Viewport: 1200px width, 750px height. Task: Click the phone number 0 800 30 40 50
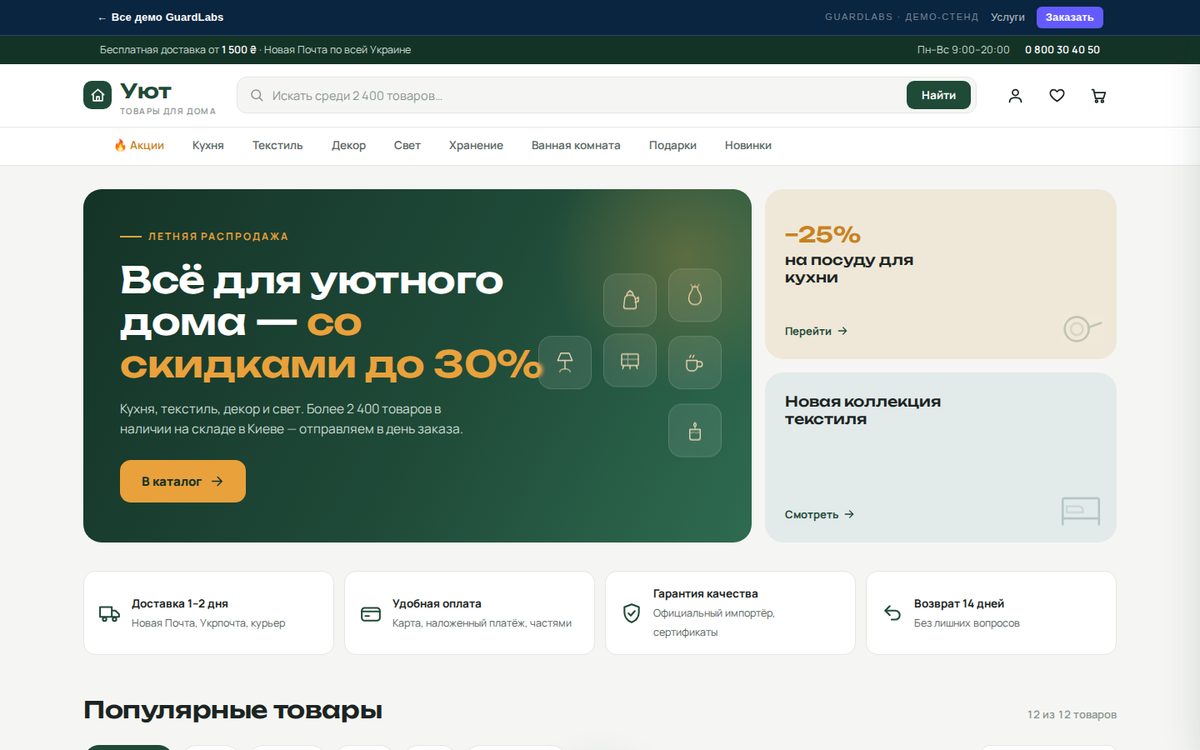tap(1062, 49)
